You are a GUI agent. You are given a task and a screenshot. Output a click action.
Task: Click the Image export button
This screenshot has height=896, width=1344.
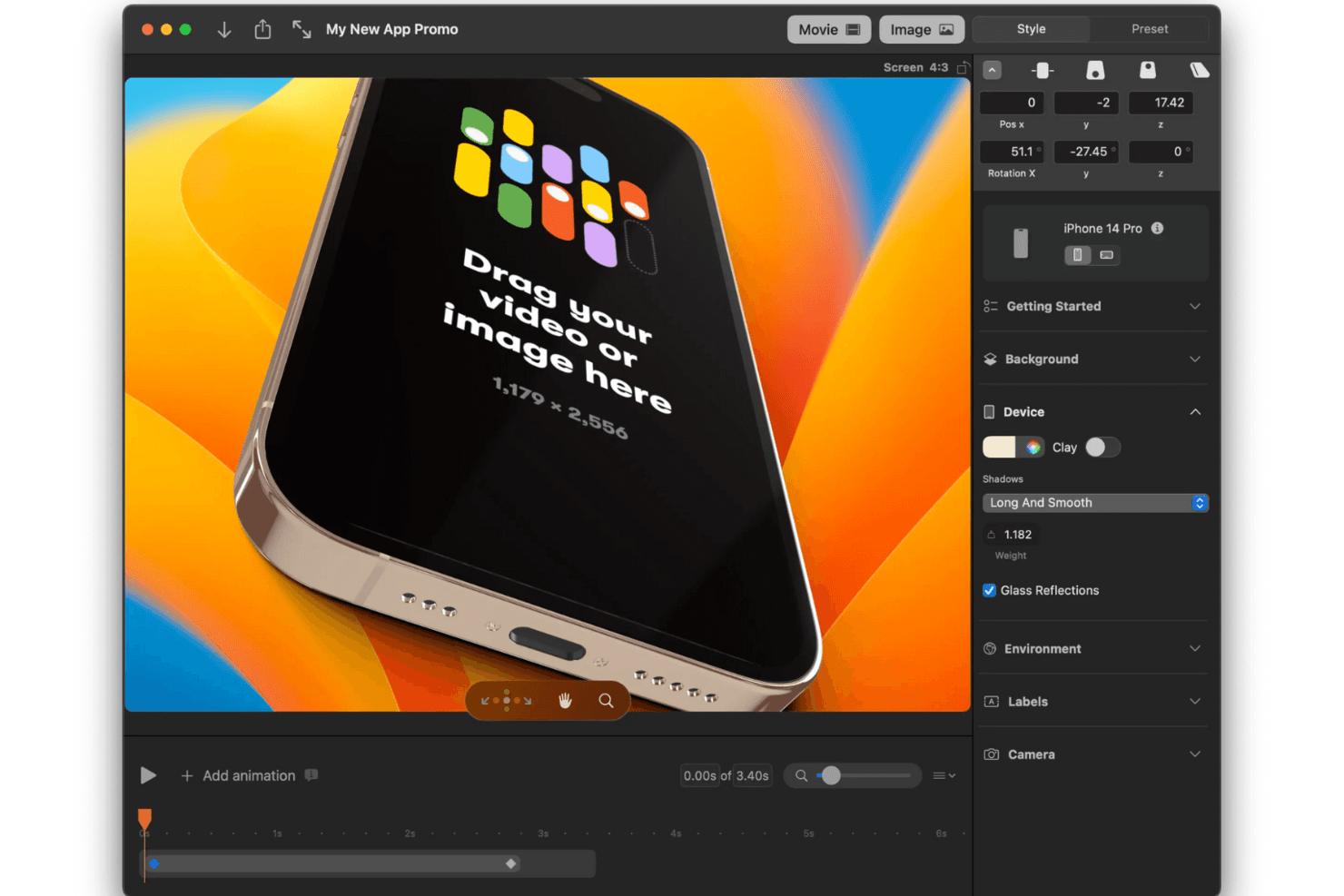tap(922, 29)
